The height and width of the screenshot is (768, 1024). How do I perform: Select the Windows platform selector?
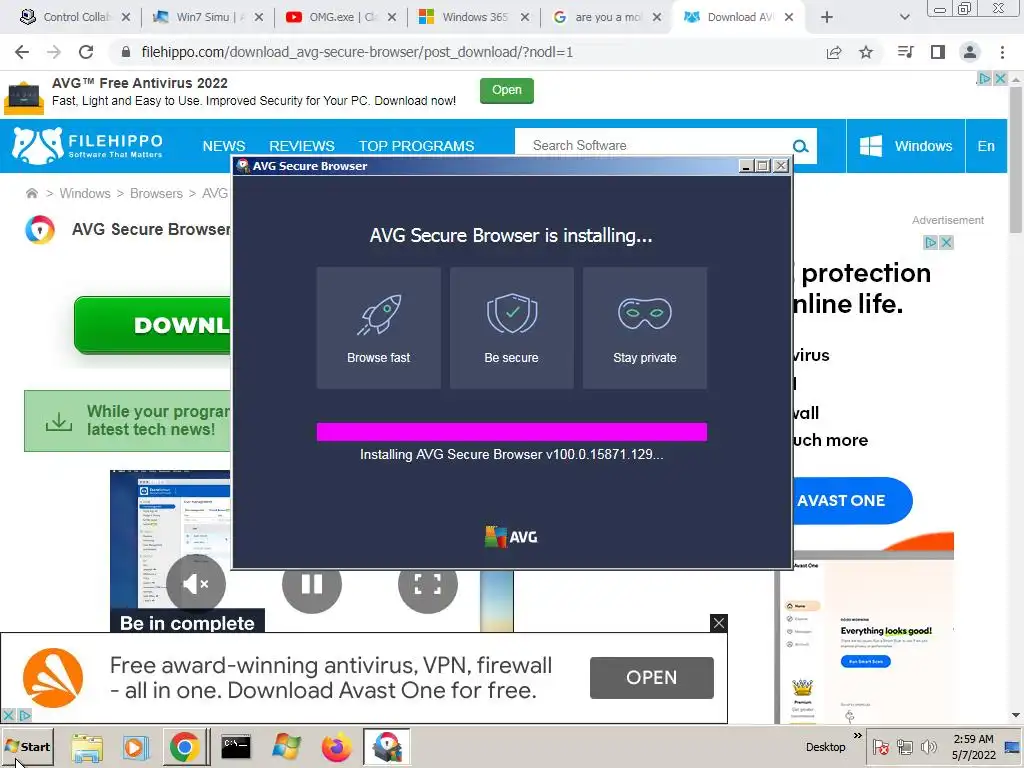pyautogui.click(x=905, y=146)
